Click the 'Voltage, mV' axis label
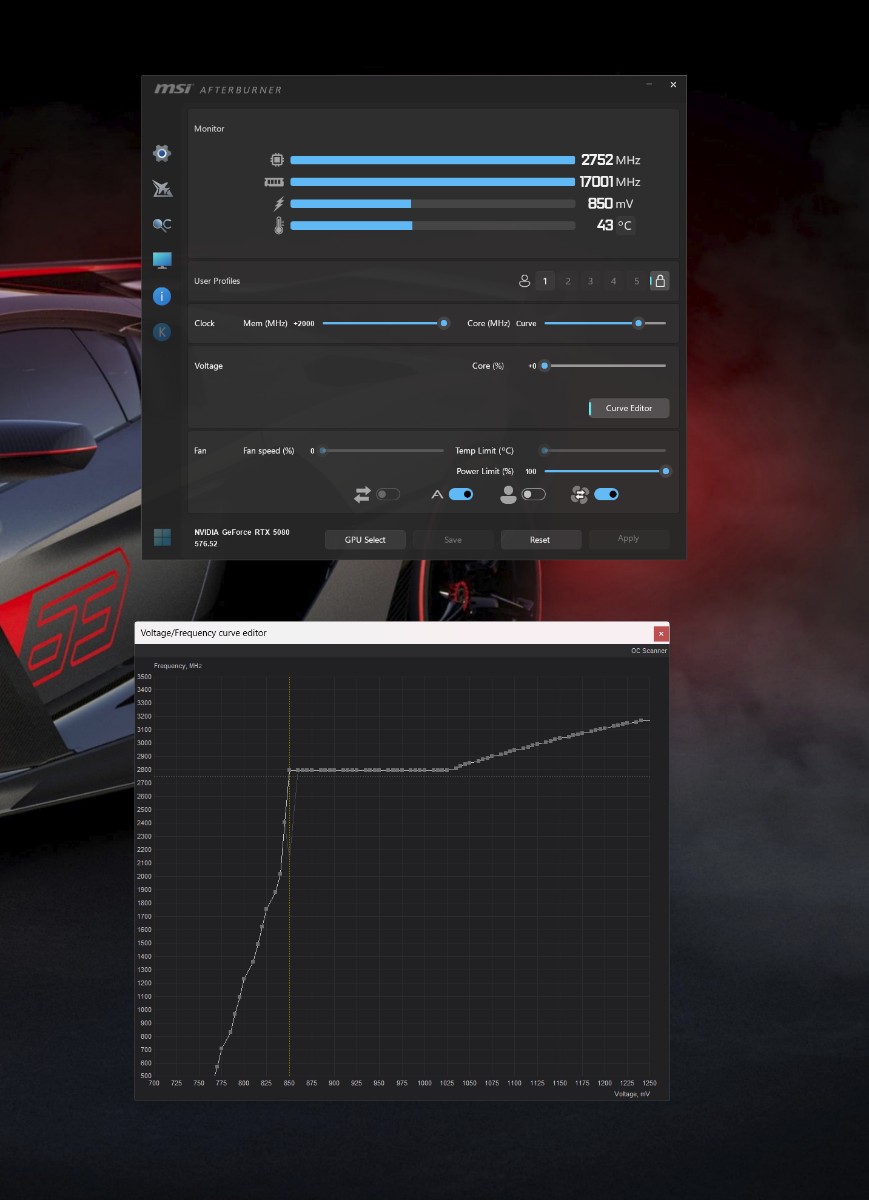This screenshot has width=869, height=1200. click(x=632, y=1094)
